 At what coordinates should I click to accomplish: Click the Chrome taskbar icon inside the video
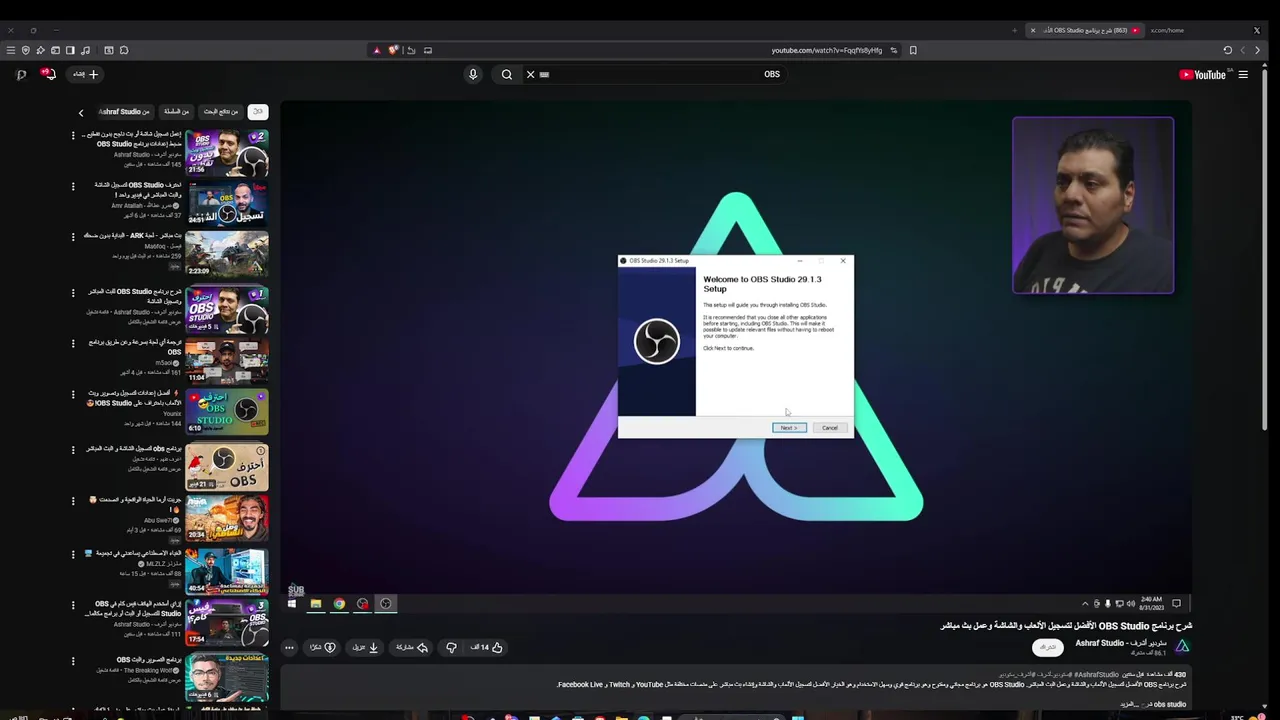(x=339, y=604)
